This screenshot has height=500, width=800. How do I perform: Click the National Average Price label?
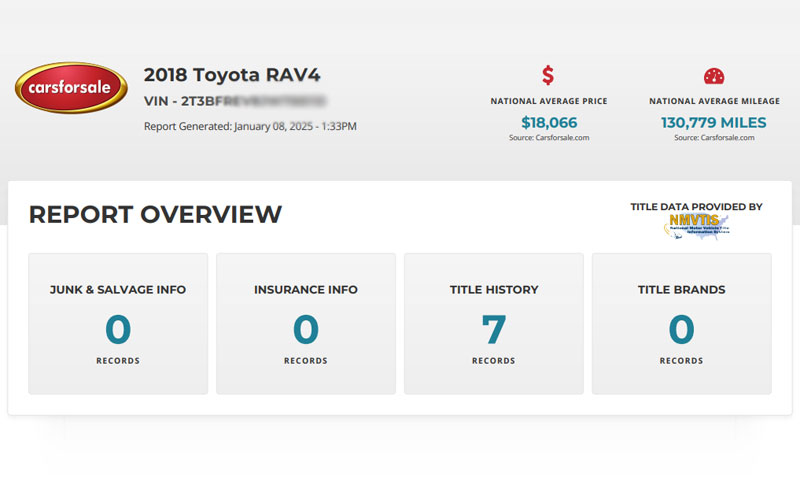(548, 101)
